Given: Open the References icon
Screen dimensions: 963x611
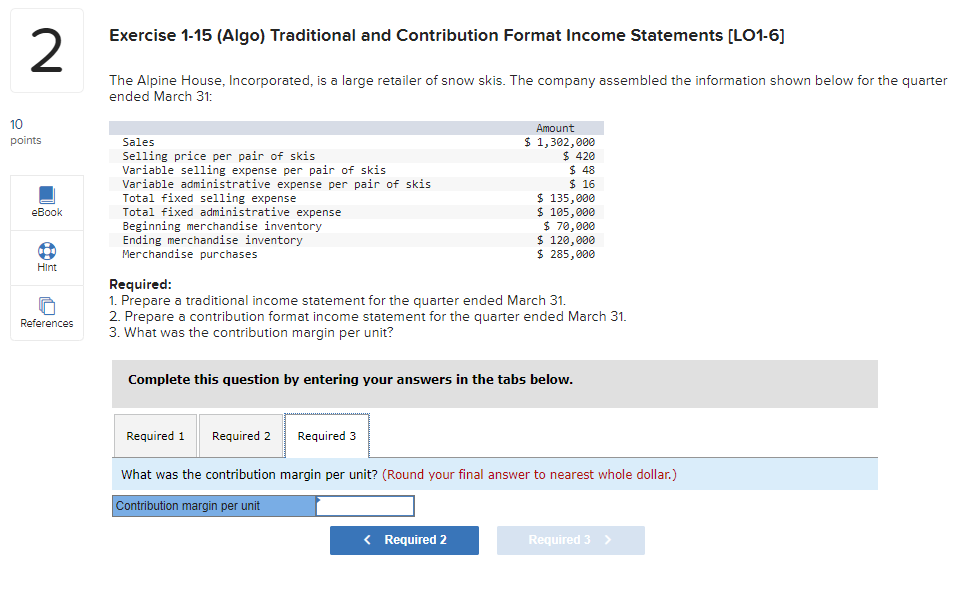Looking at the screenshot, I should [x=47, y=305].
